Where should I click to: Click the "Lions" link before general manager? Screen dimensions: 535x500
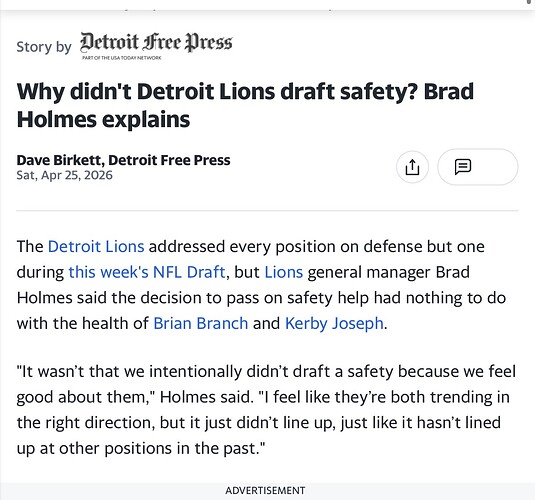click(x=284, y=272)
